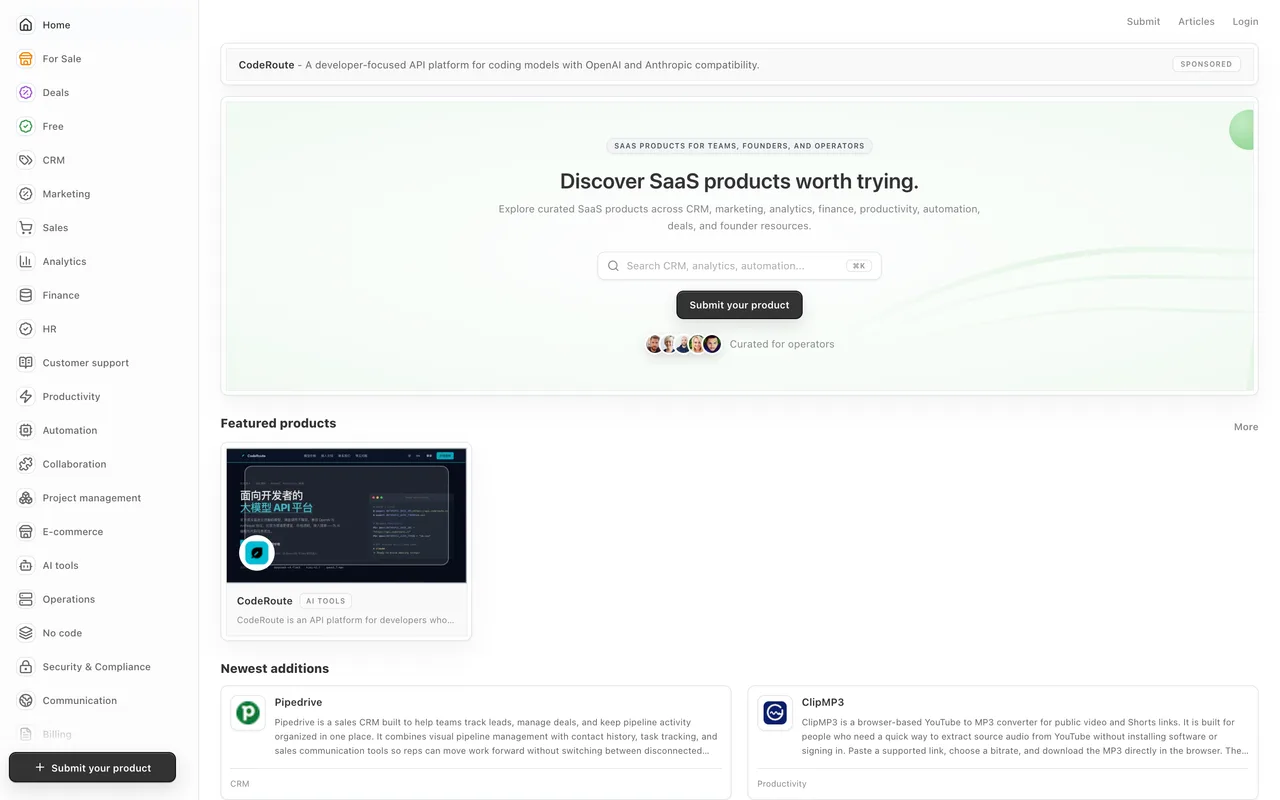Open the Pipedrive listing title

[298, 702]
